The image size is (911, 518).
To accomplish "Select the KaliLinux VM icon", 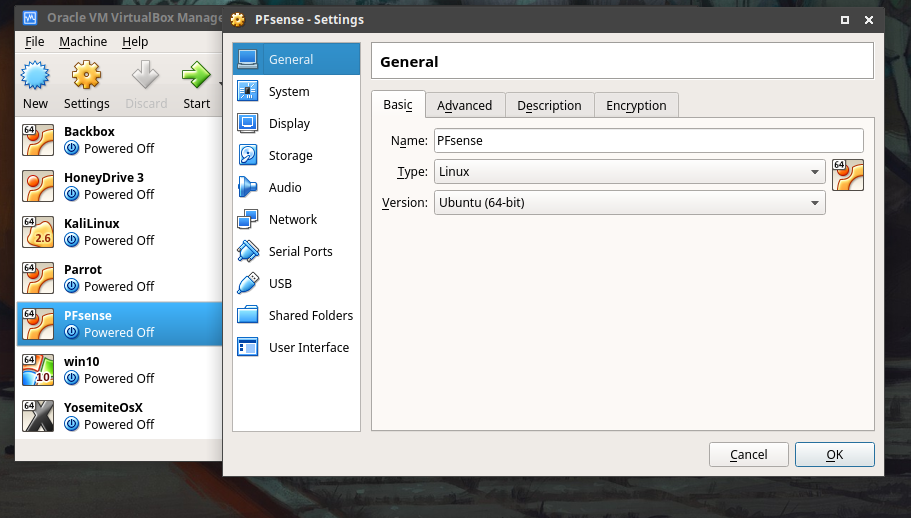I will click(38, 232).
